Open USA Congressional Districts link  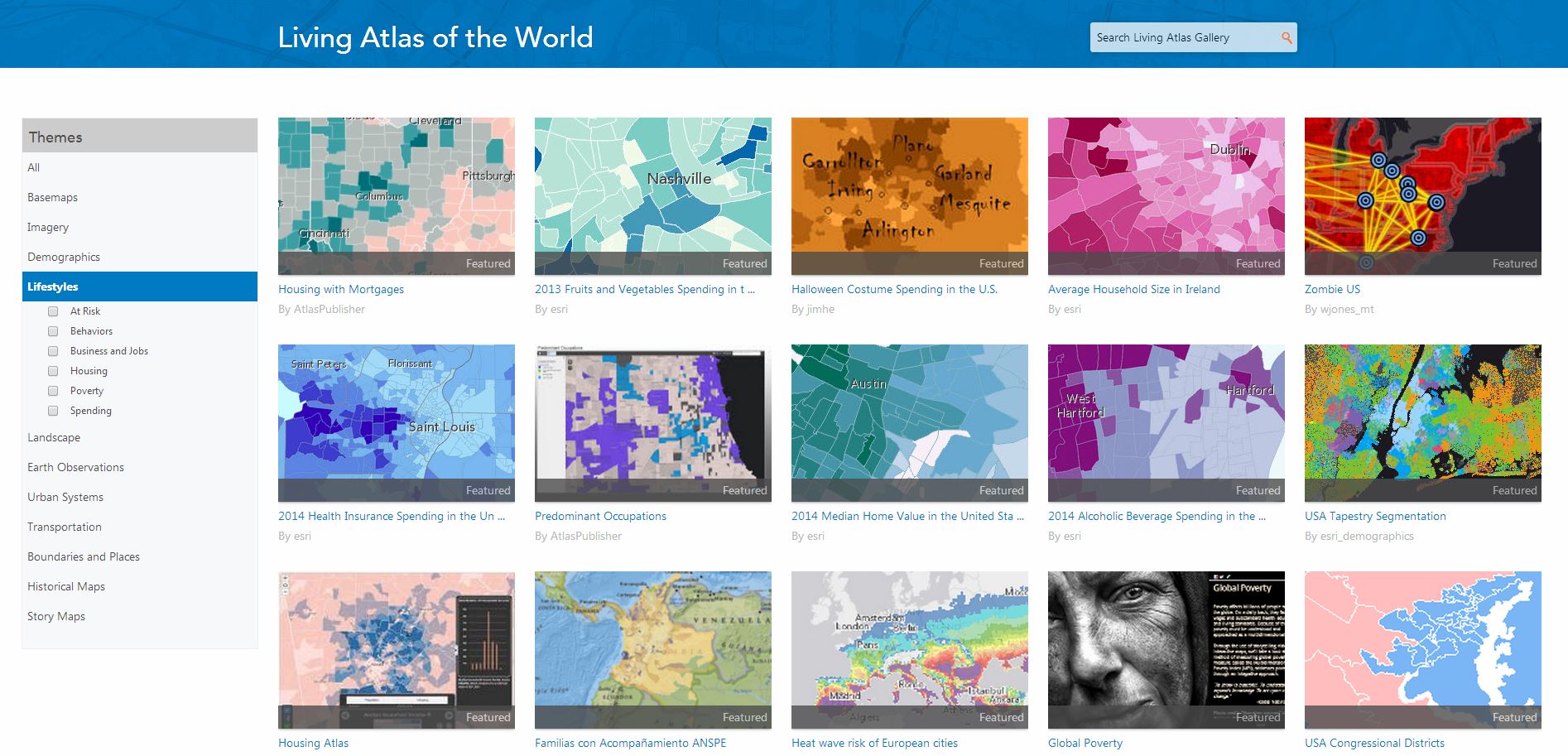click(1374, 743)
